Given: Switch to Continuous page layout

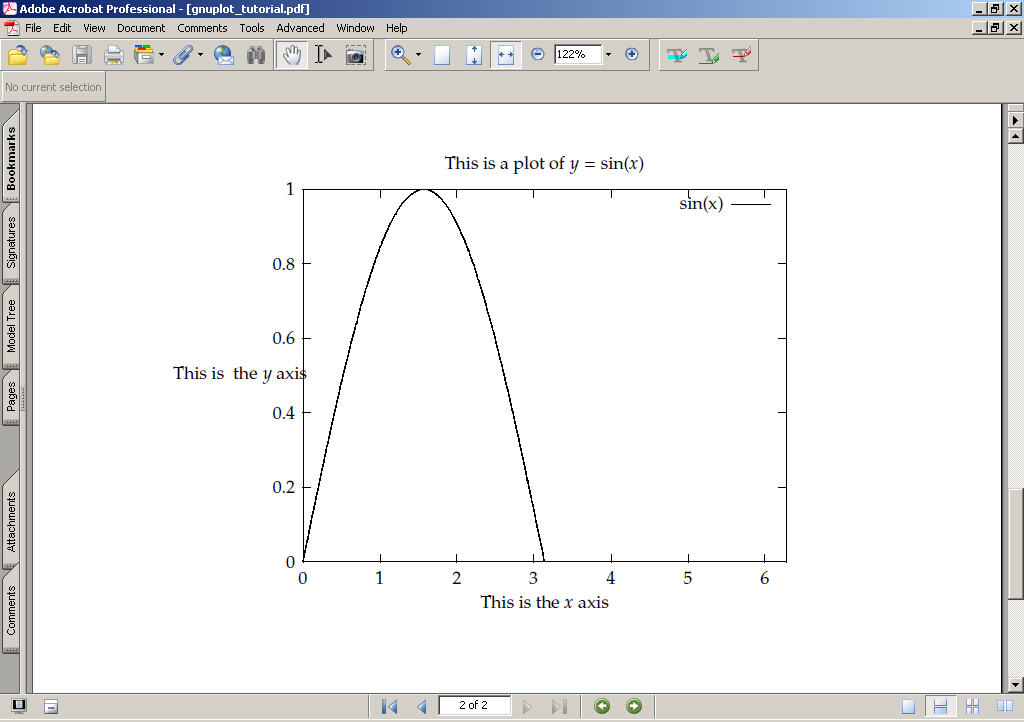Looking at the screenshot, I should click(x=940, y=706).
